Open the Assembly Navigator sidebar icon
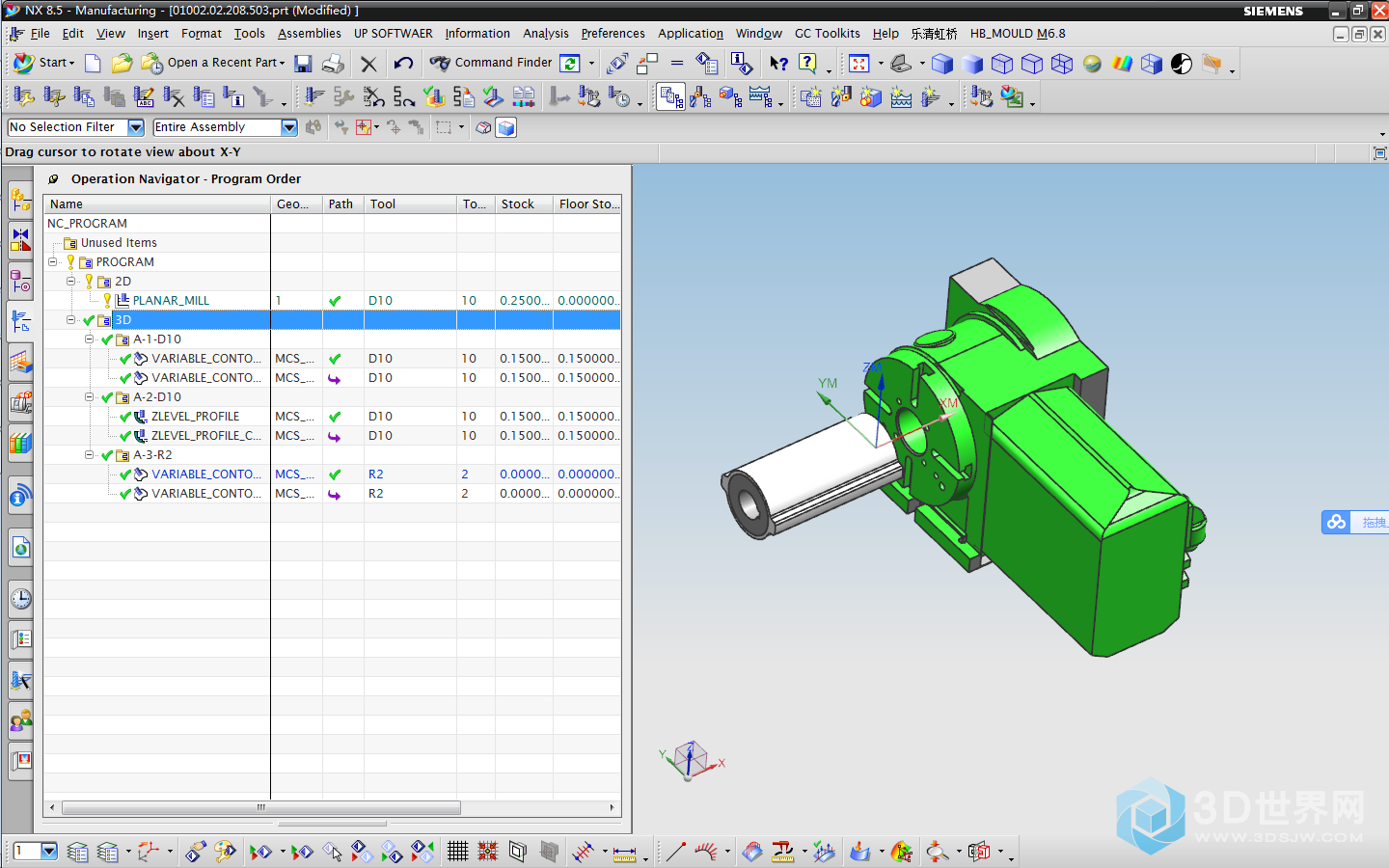 click(20, 201)
